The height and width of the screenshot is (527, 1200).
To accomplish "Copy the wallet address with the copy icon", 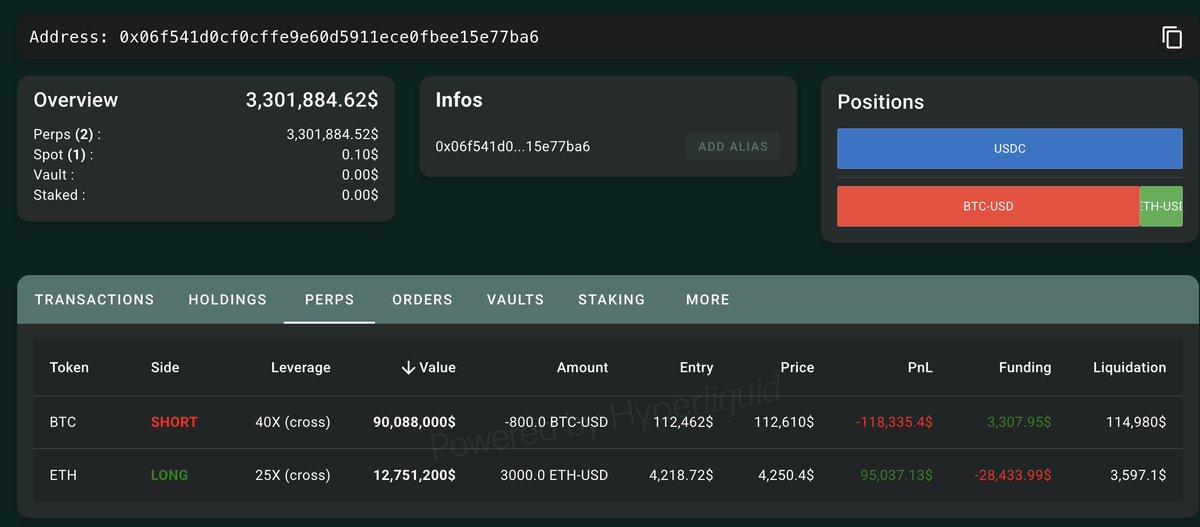I will pos(1172,38).
